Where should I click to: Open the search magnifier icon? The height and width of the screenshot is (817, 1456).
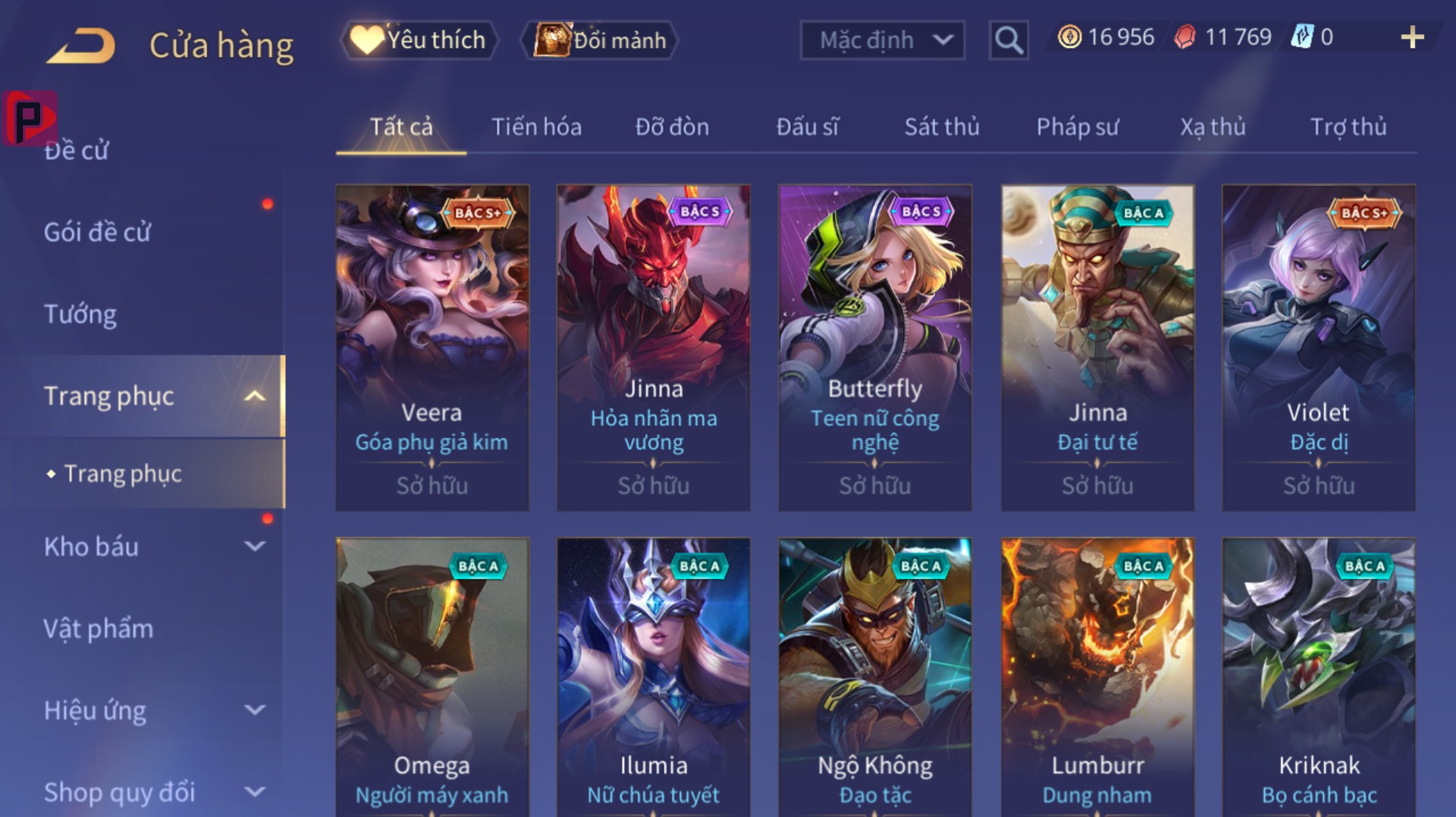pyautogui.click(x=1009, y=39)
